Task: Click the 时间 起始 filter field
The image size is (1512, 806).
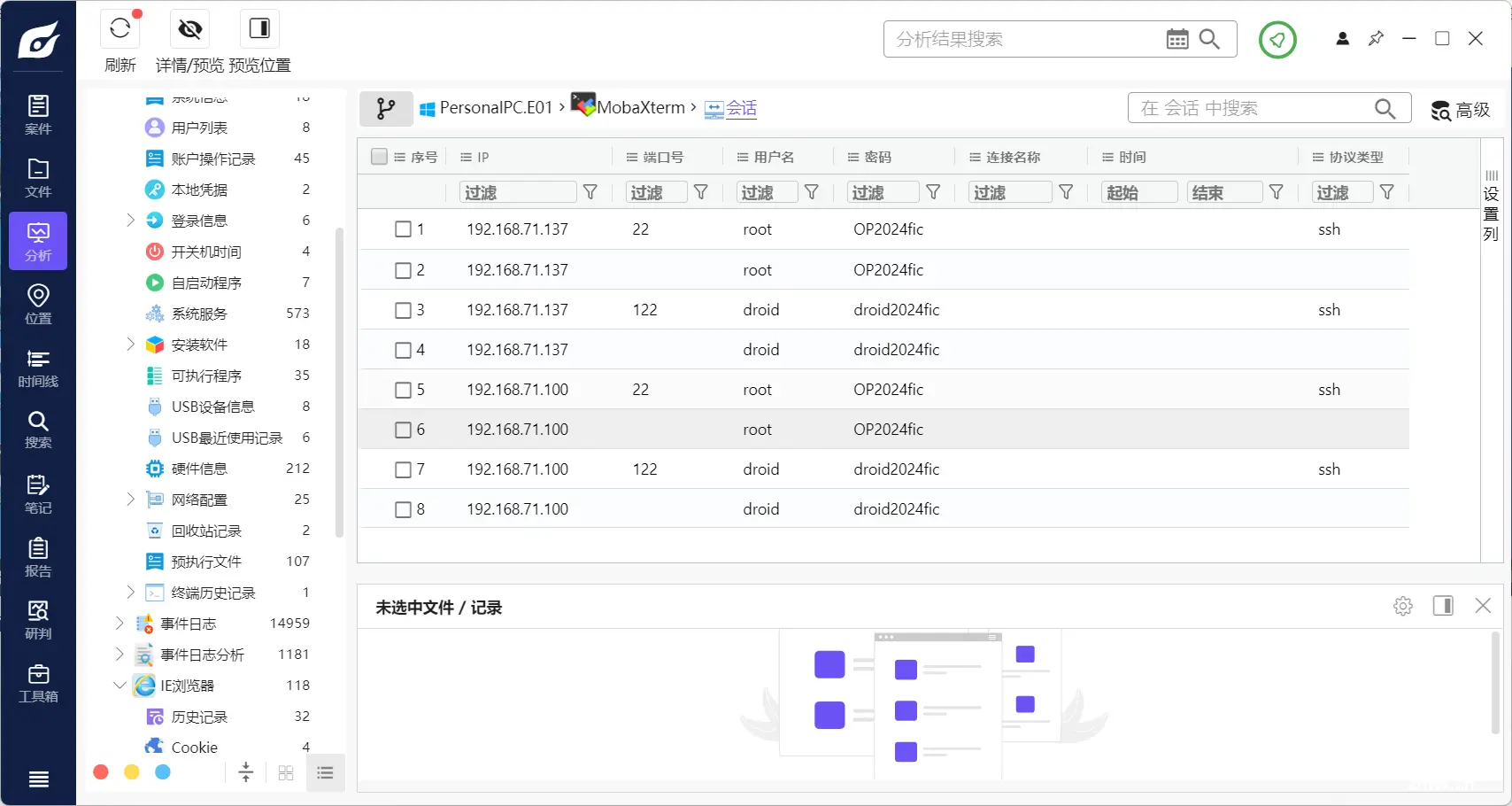Action: (x=1139, y=192)
